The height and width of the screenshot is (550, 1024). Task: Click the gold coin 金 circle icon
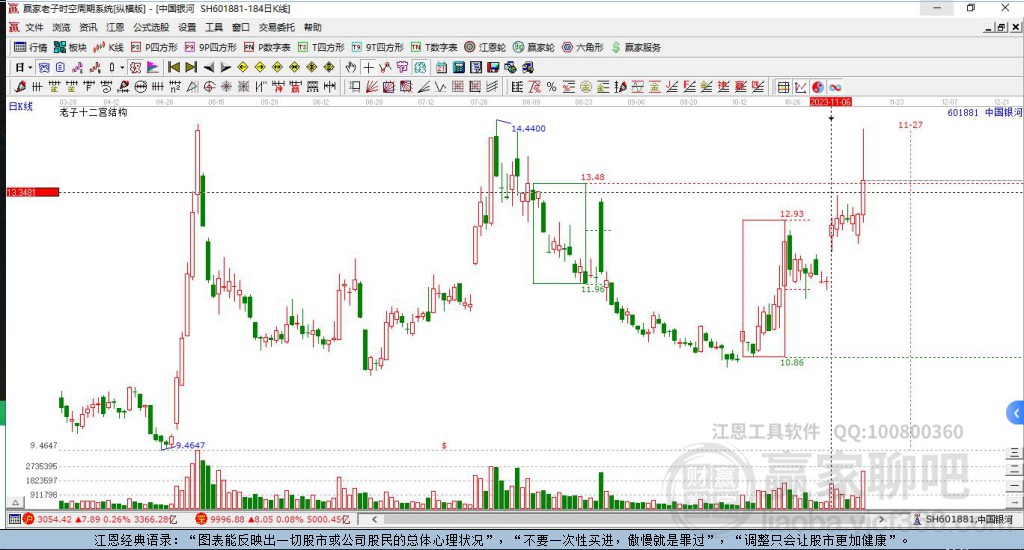(586, 87)
